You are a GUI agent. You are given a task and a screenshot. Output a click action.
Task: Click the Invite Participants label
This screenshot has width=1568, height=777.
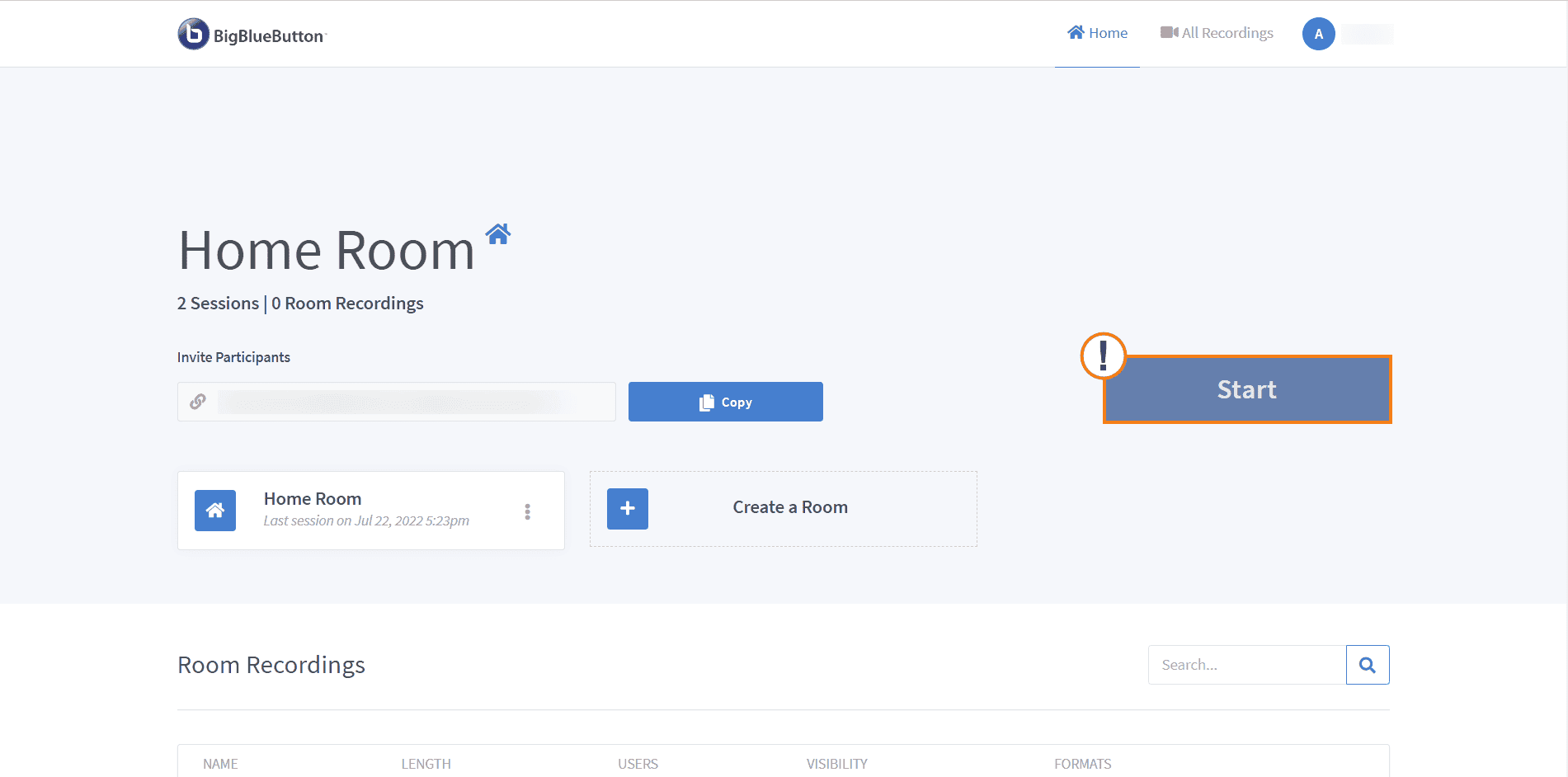233,357
